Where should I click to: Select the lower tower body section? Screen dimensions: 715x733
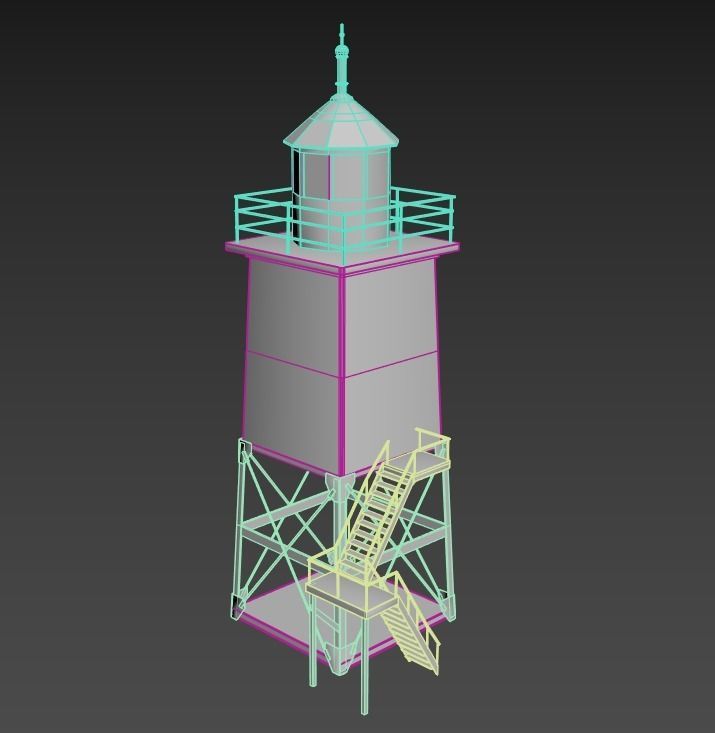[343, 416]
